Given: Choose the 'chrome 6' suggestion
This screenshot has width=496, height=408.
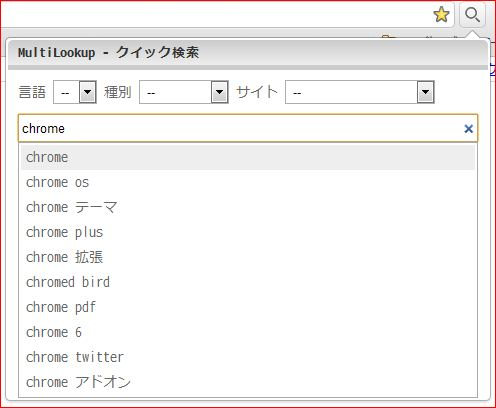Looking at the screenshot, I should (248, 332).
